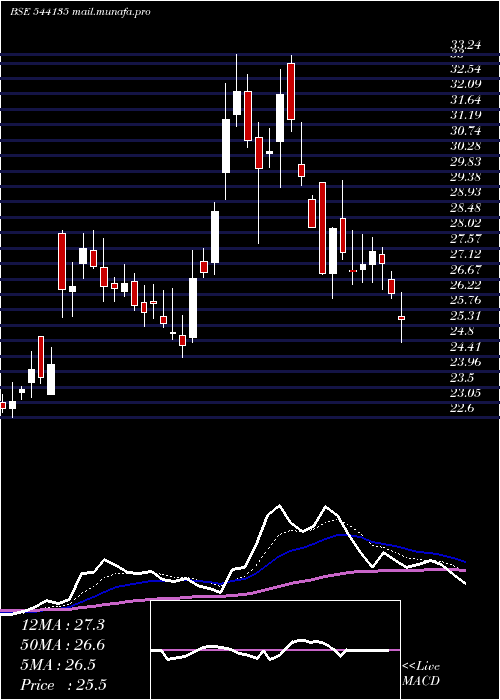Click the 25.76 price axis label
The image size is (500, 700).
pos(466,300)
